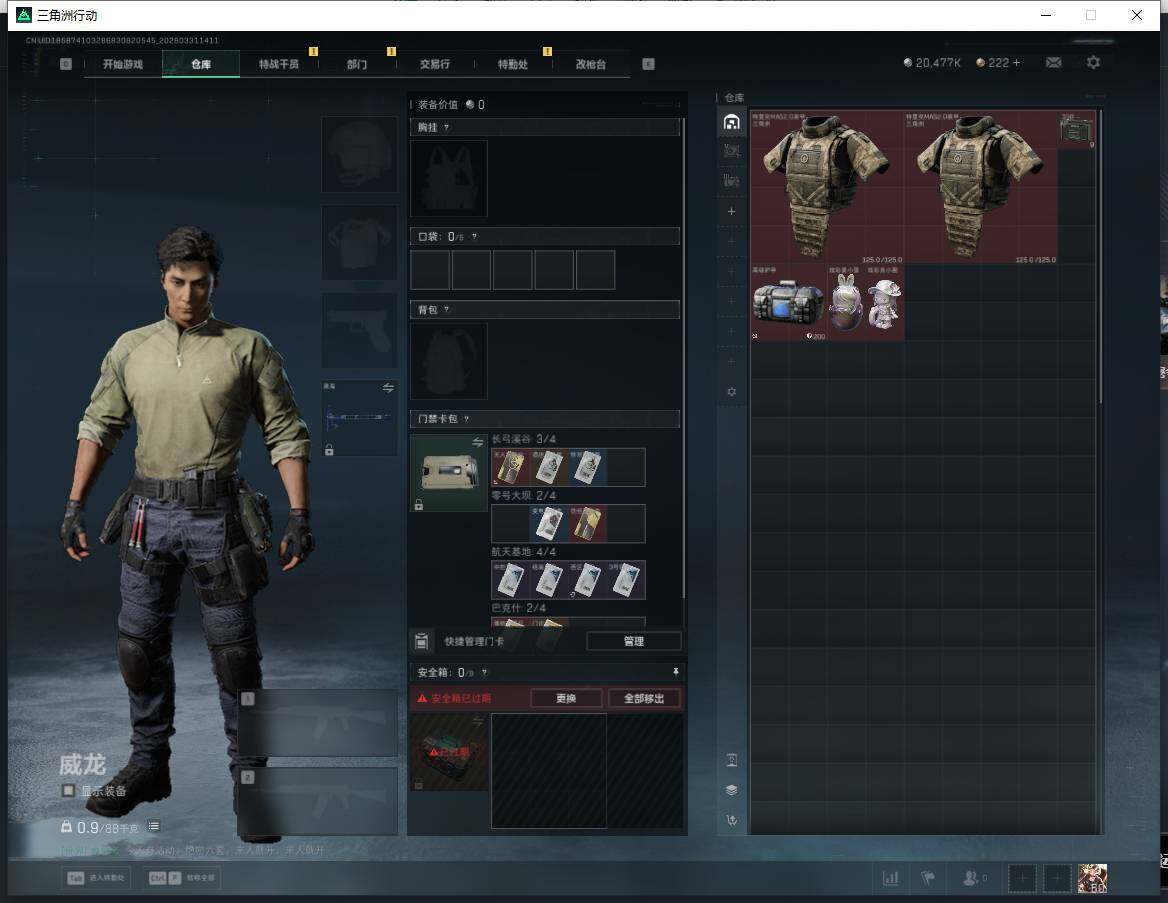Image resolution: width=1168 pixels, height=903 pixels.
Task: Open the 改枪台 tab
Action: pos(591,64)
